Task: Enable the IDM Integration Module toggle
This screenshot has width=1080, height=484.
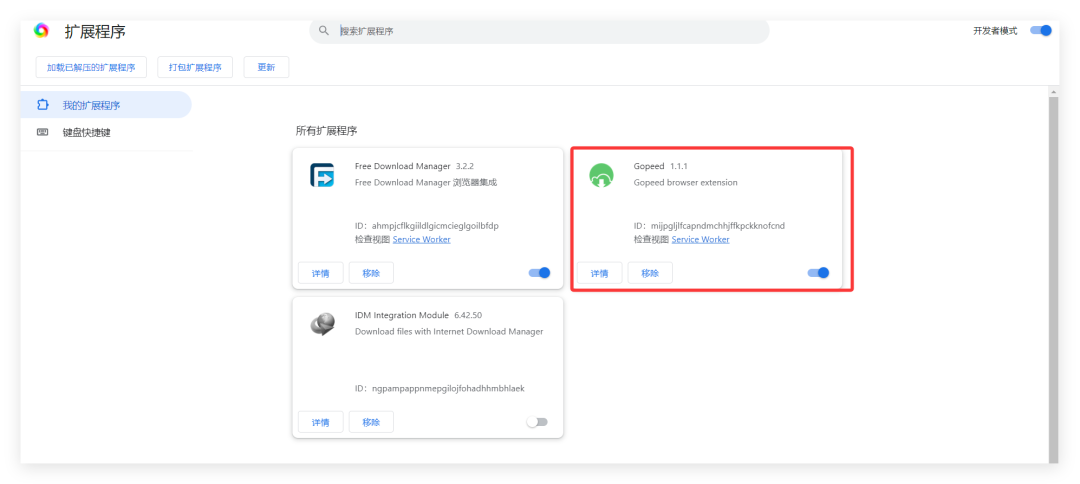Action: 538,422
